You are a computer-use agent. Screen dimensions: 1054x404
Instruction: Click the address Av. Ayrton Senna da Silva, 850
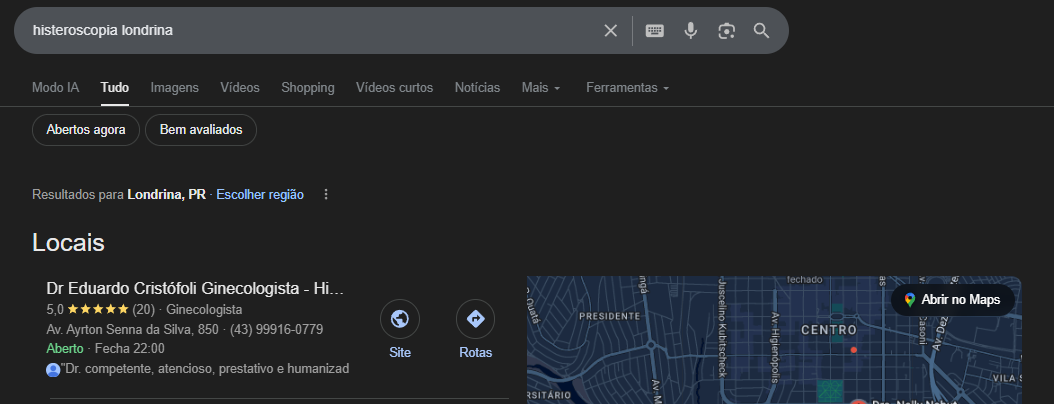click(132, 329)
